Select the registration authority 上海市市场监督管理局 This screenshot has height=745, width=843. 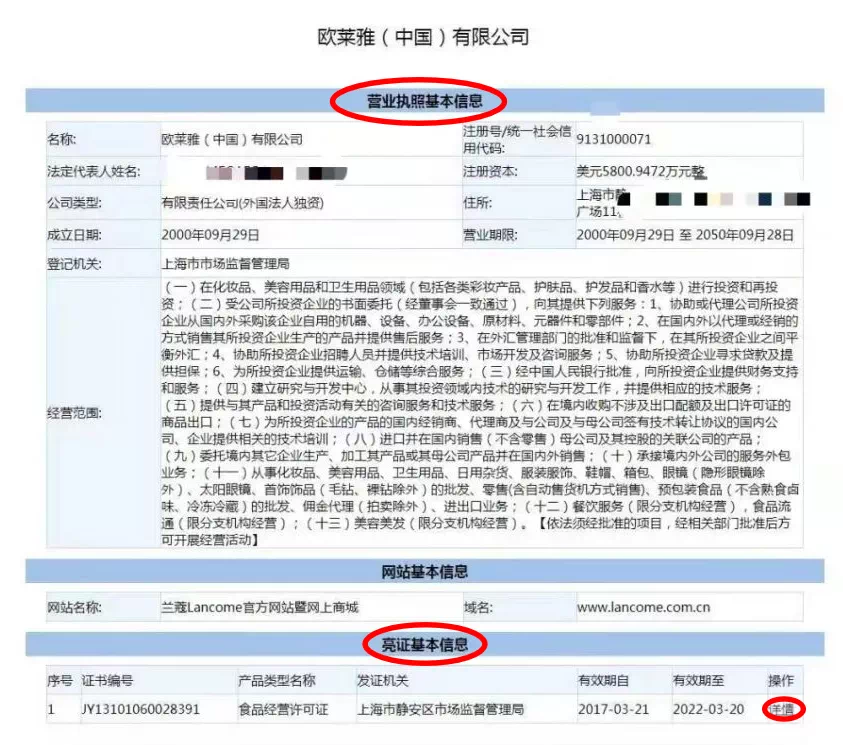click(225, 265)
